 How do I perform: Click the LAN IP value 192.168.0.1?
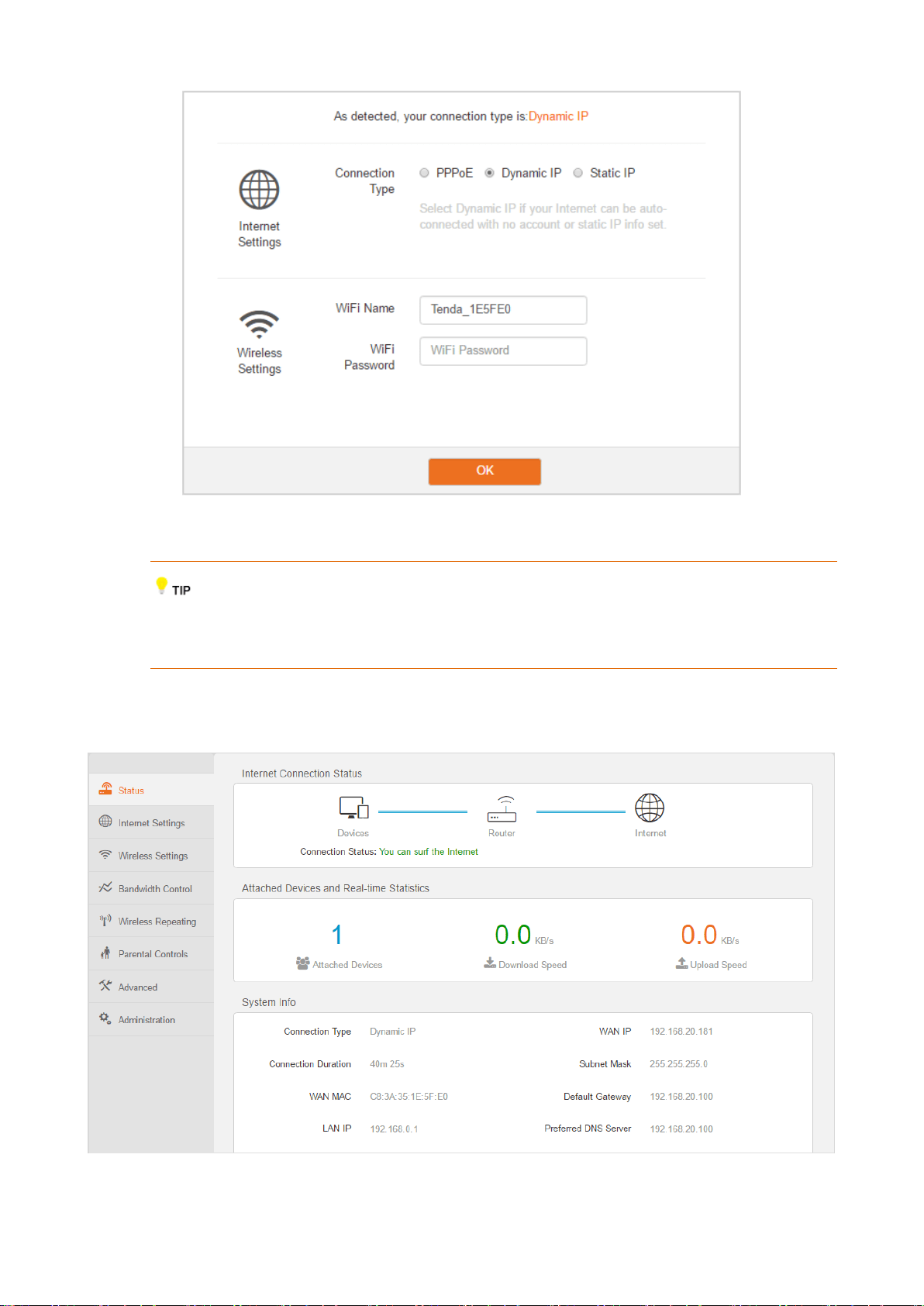(394, 1129)
